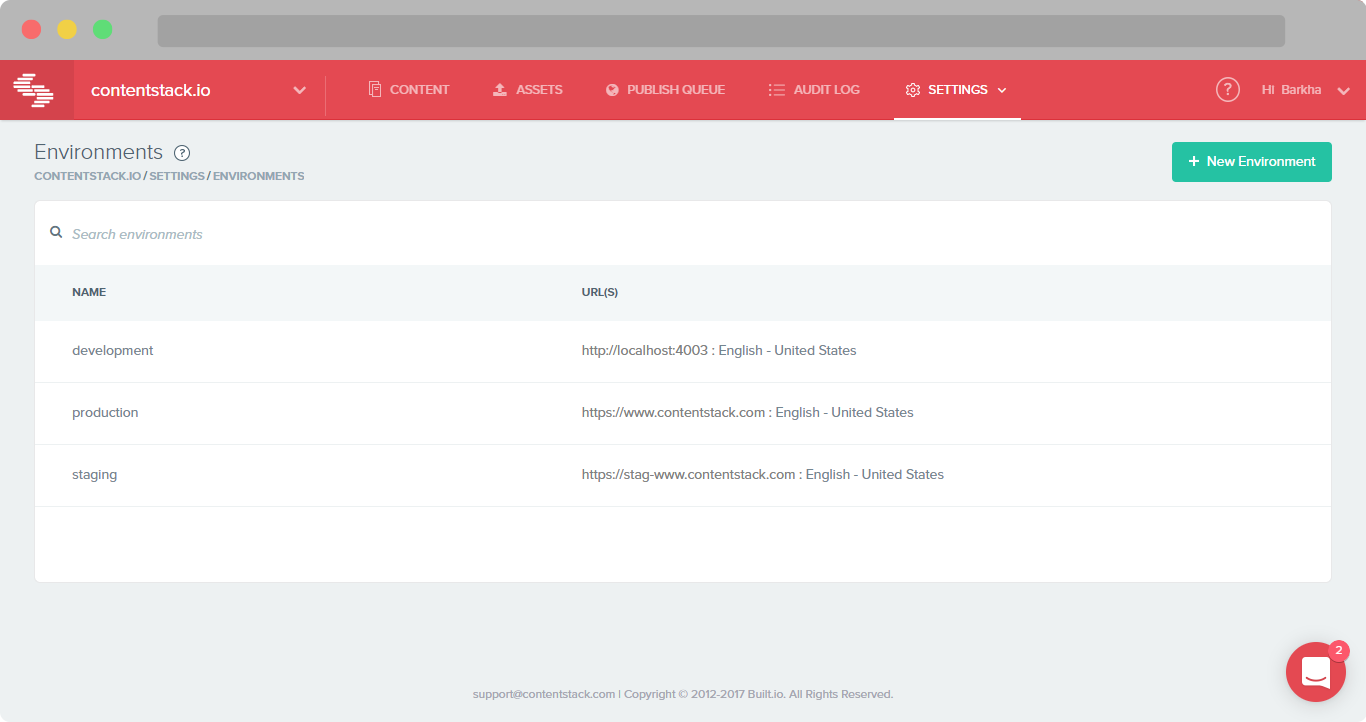The image size is (1366, 722).
Task: Click the Publish Queue globe icon
Action: click(x=612, y=90)
